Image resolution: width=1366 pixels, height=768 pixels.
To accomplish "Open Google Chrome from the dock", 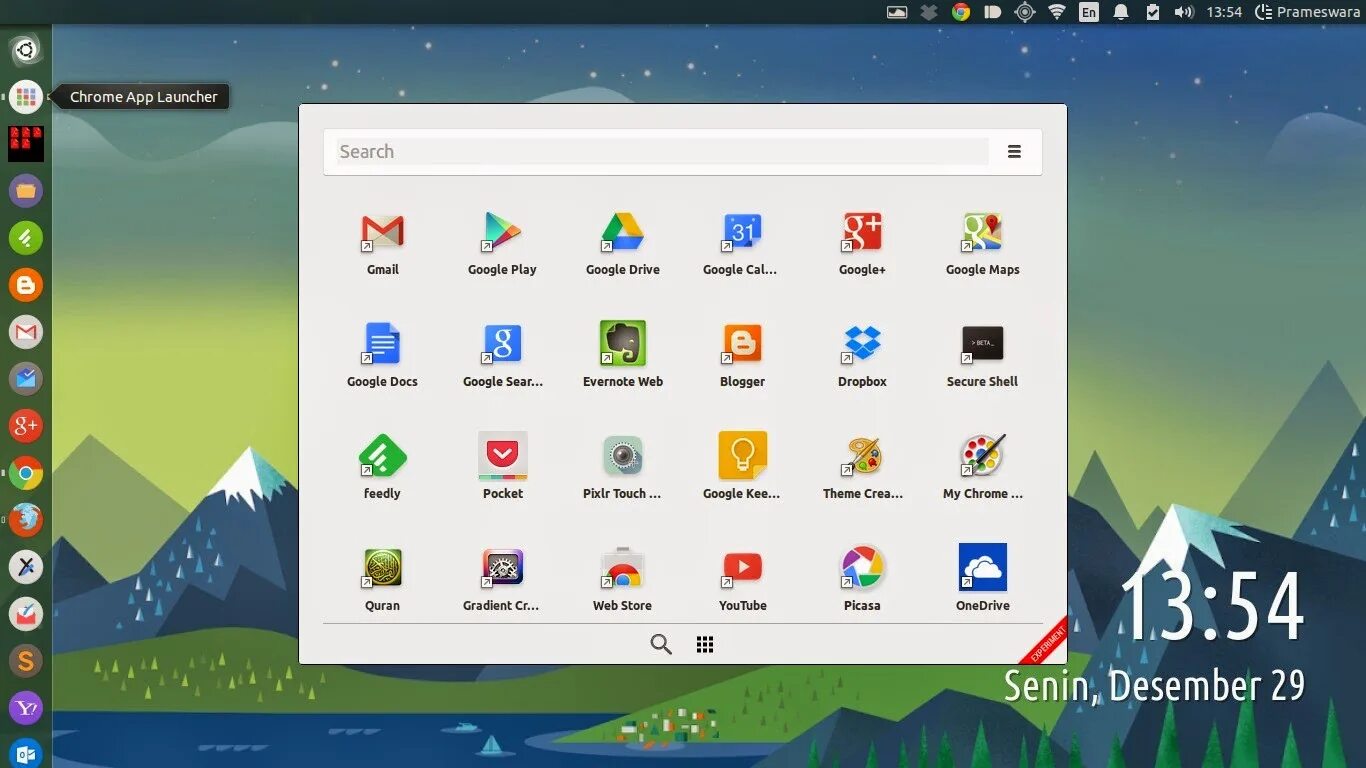I will tap(26, 473).
